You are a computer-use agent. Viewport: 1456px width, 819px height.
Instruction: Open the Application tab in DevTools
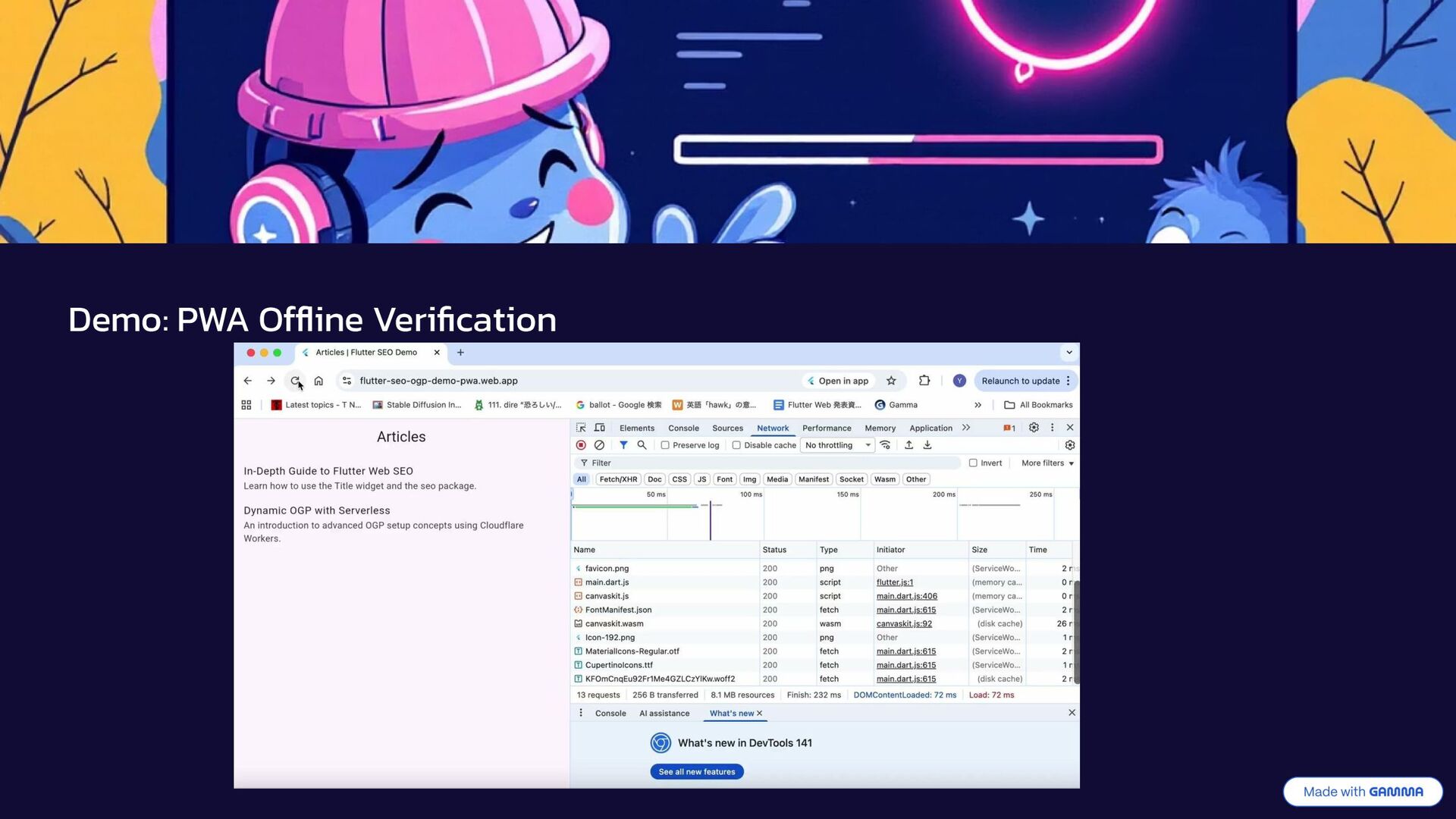click(930, 428)
